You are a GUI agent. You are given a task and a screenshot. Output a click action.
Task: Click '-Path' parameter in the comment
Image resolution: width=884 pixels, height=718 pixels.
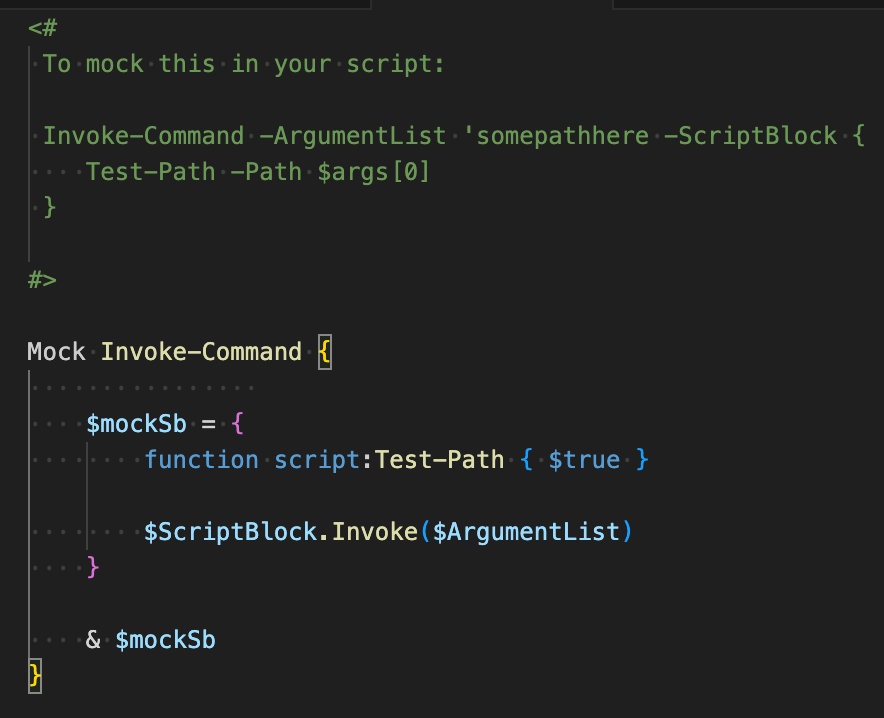pos(266,172)
